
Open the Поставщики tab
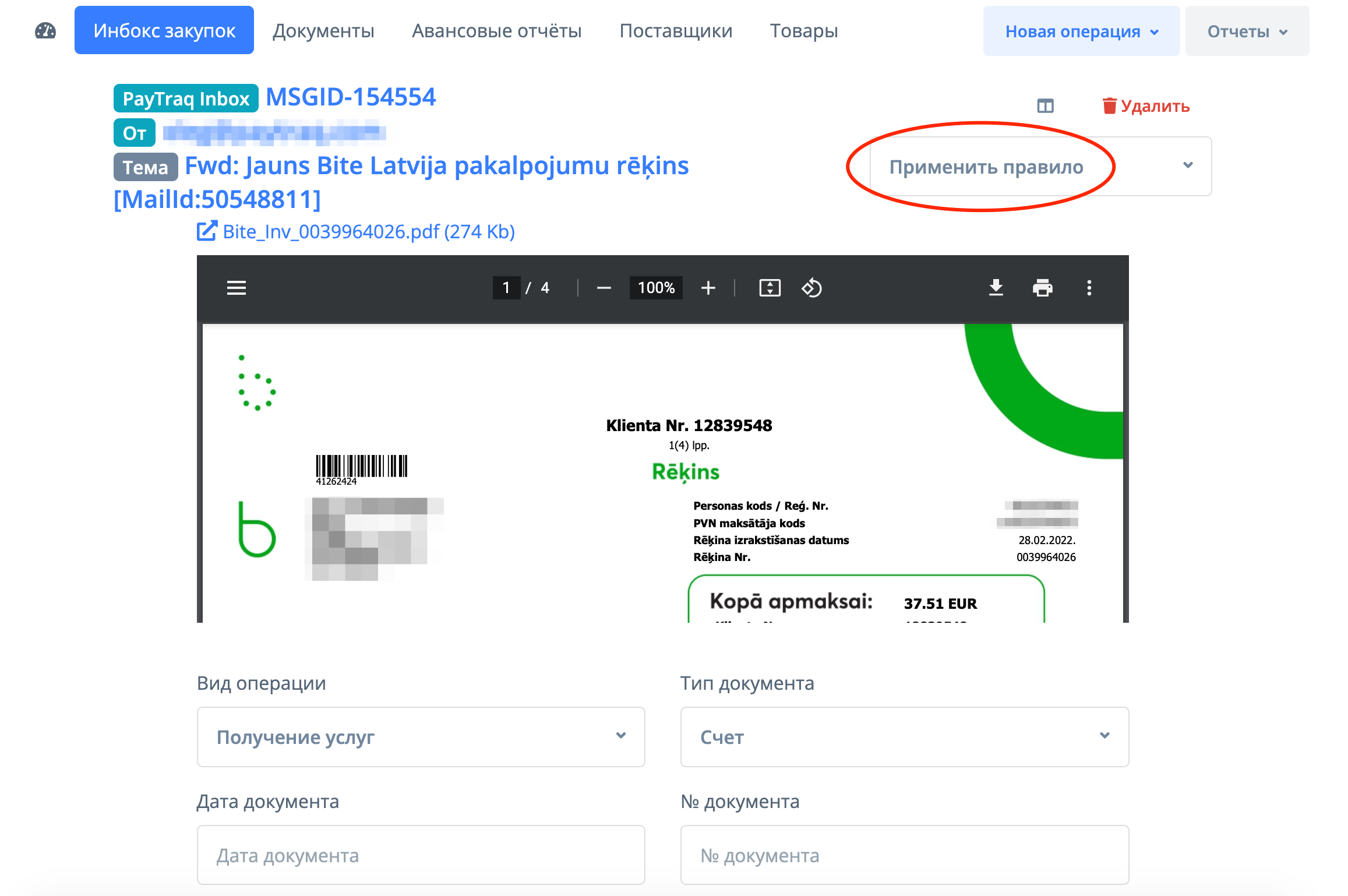click(x=676, y=31)
